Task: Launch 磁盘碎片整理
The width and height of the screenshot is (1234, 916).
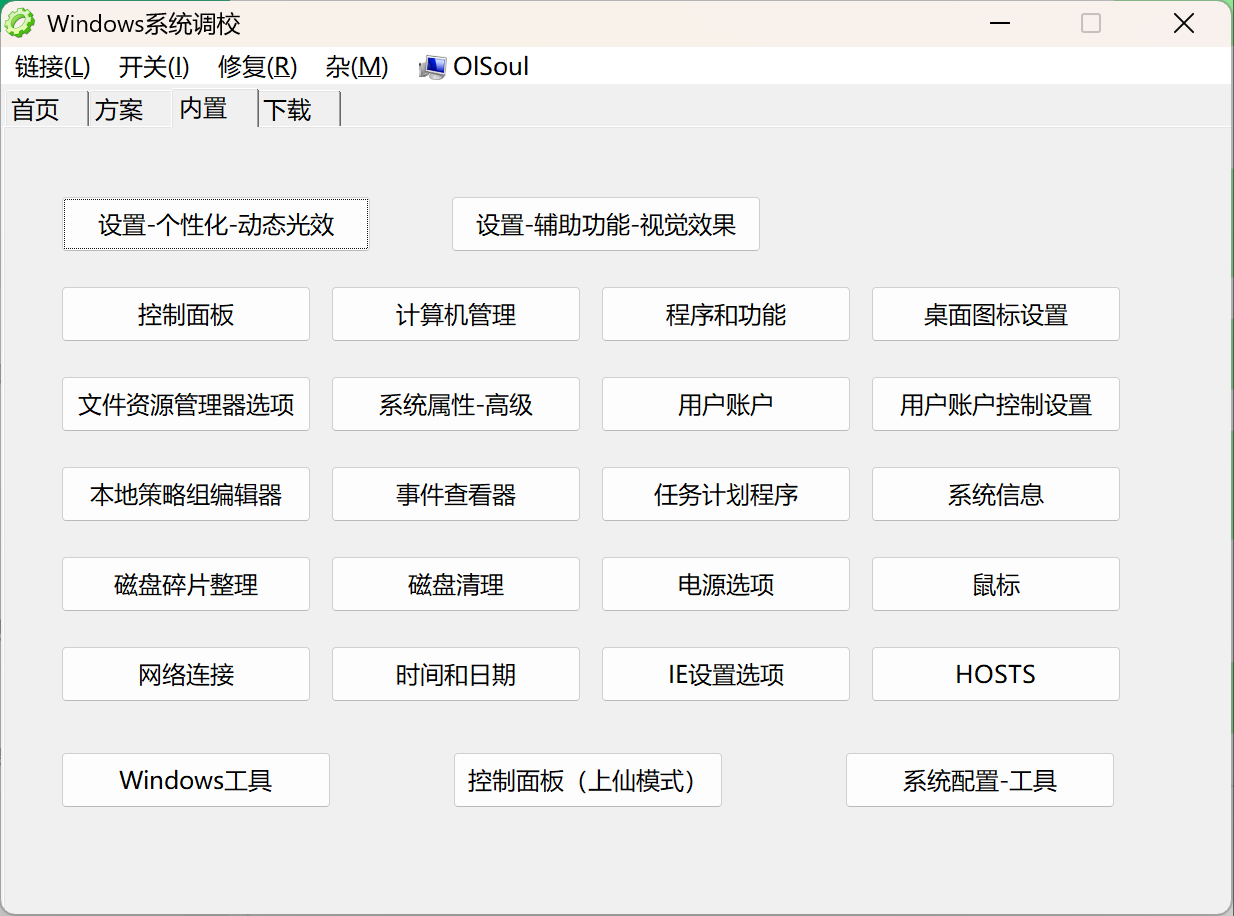Action: click(186, 584)
